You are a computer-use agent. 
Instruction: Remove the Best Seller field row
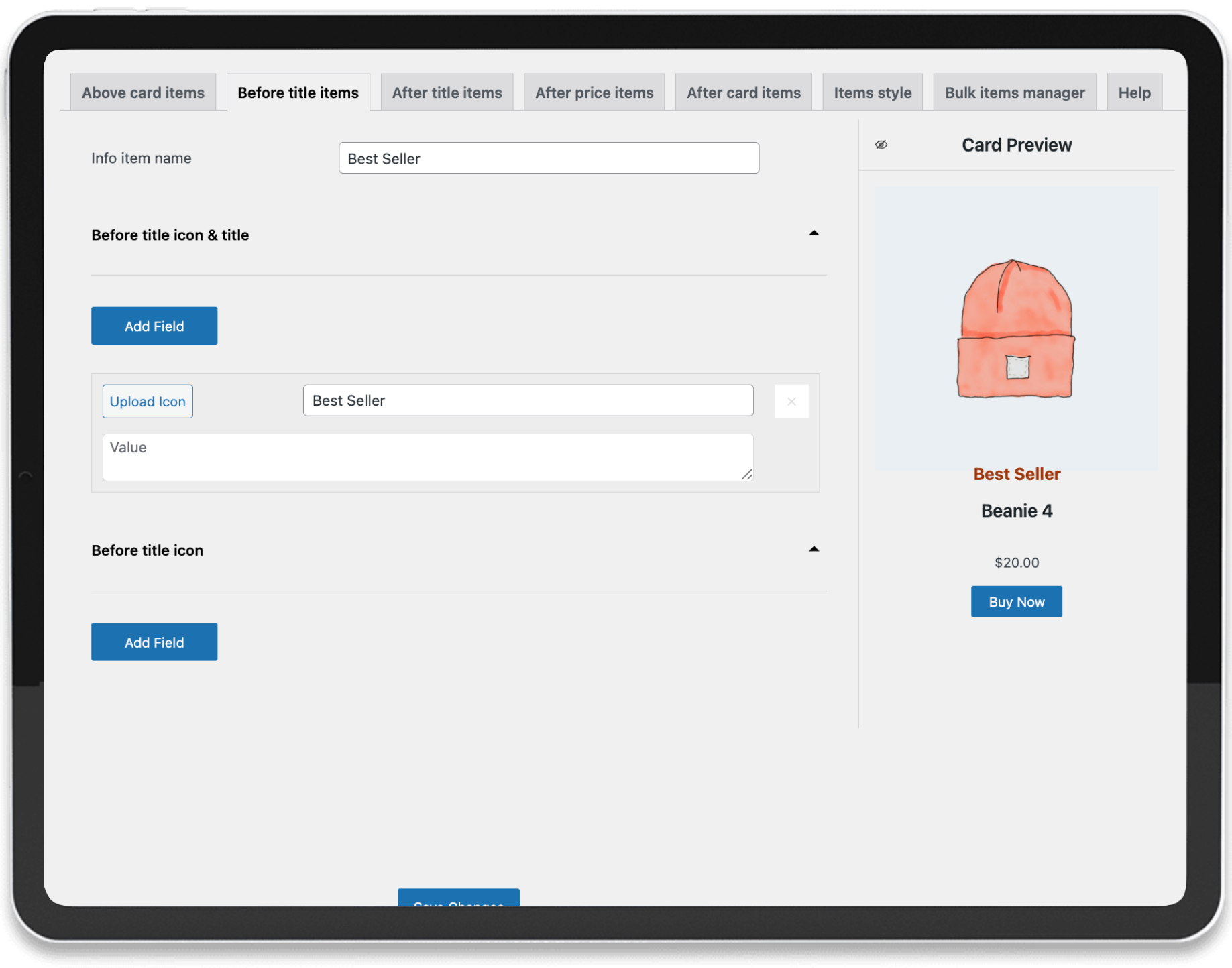(791, 402)
